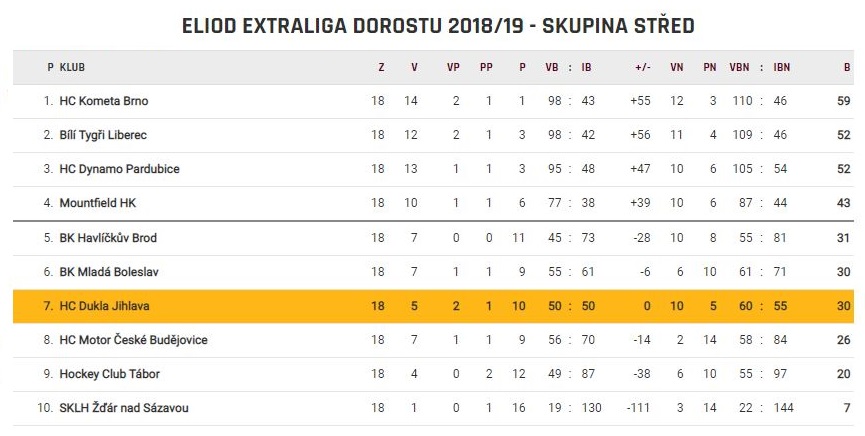The image size is (865, 436).
Task: Select the VP column header
Action: tap(453, 67)
